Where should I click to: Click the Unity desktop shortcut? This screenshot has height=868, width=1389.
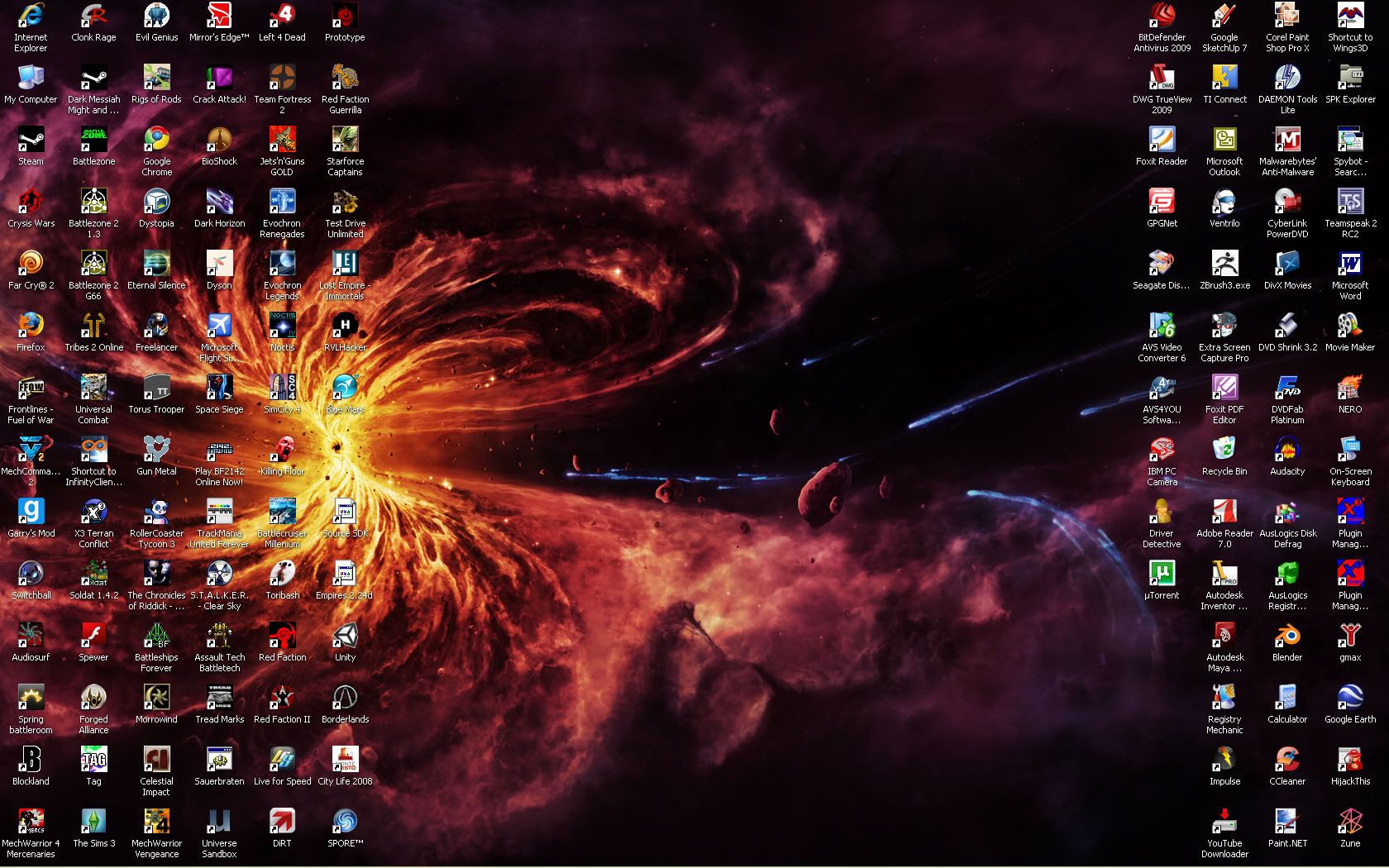pos(345,636)
